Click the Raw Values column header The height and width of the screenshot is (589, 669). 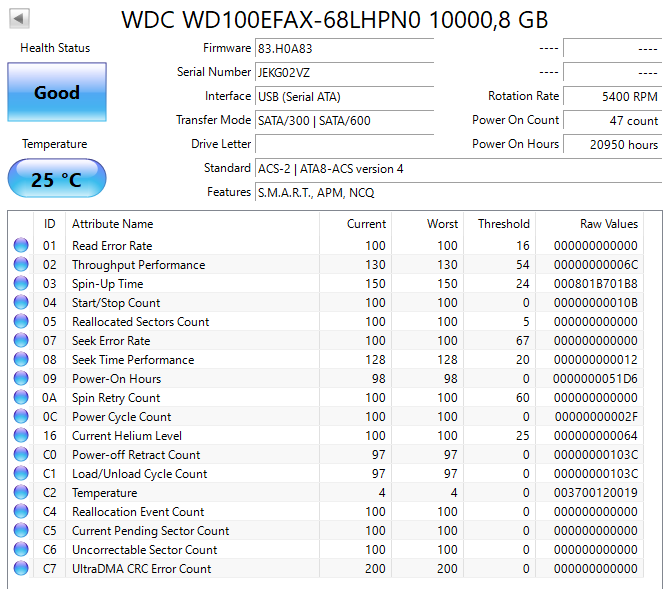[x=608, y=224]
